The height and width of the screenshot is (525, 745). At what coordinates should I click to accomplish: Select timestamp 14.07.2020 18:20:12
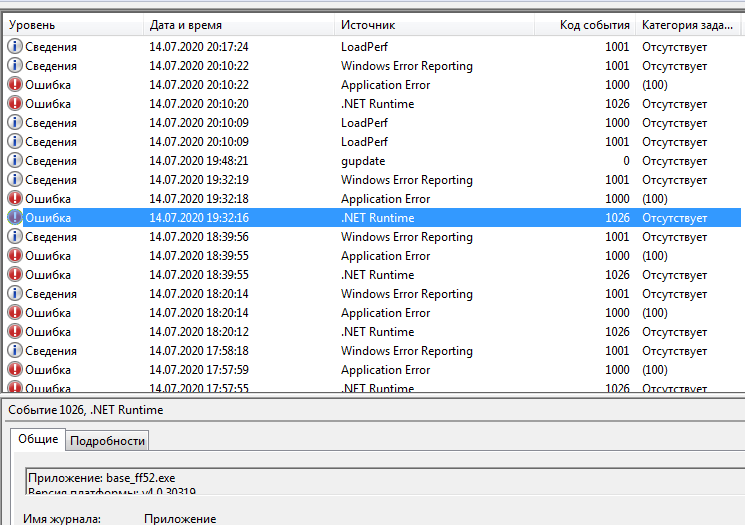pos(199,332)
